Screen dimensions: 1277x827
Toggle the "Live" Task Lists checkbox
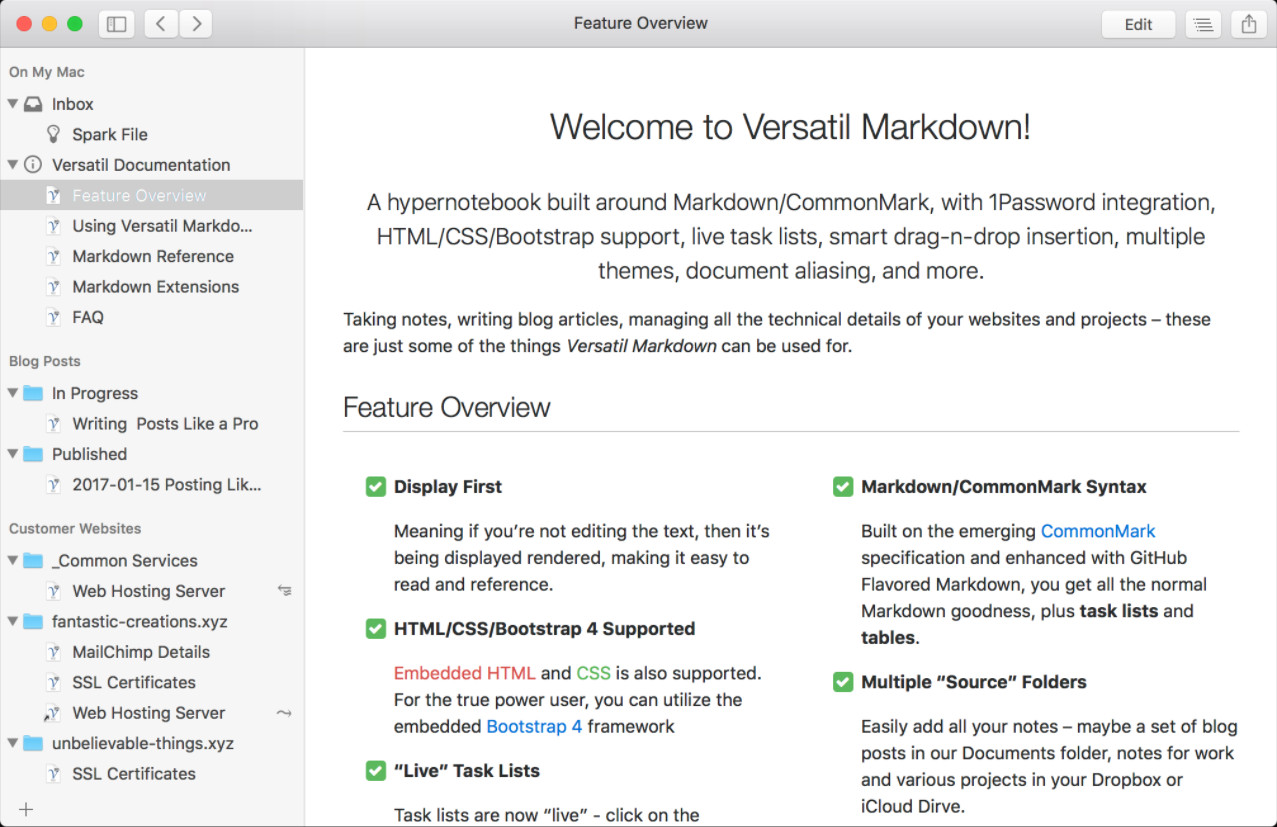[x=376, y=771]
